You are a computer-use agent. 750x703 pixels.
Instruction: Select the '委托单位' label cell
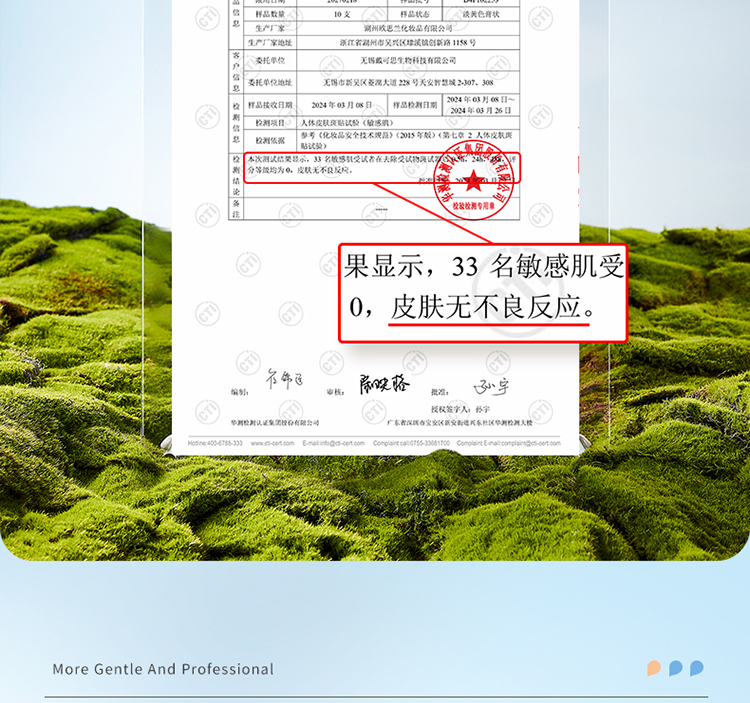pyautogui.click(x=270, y=61)
